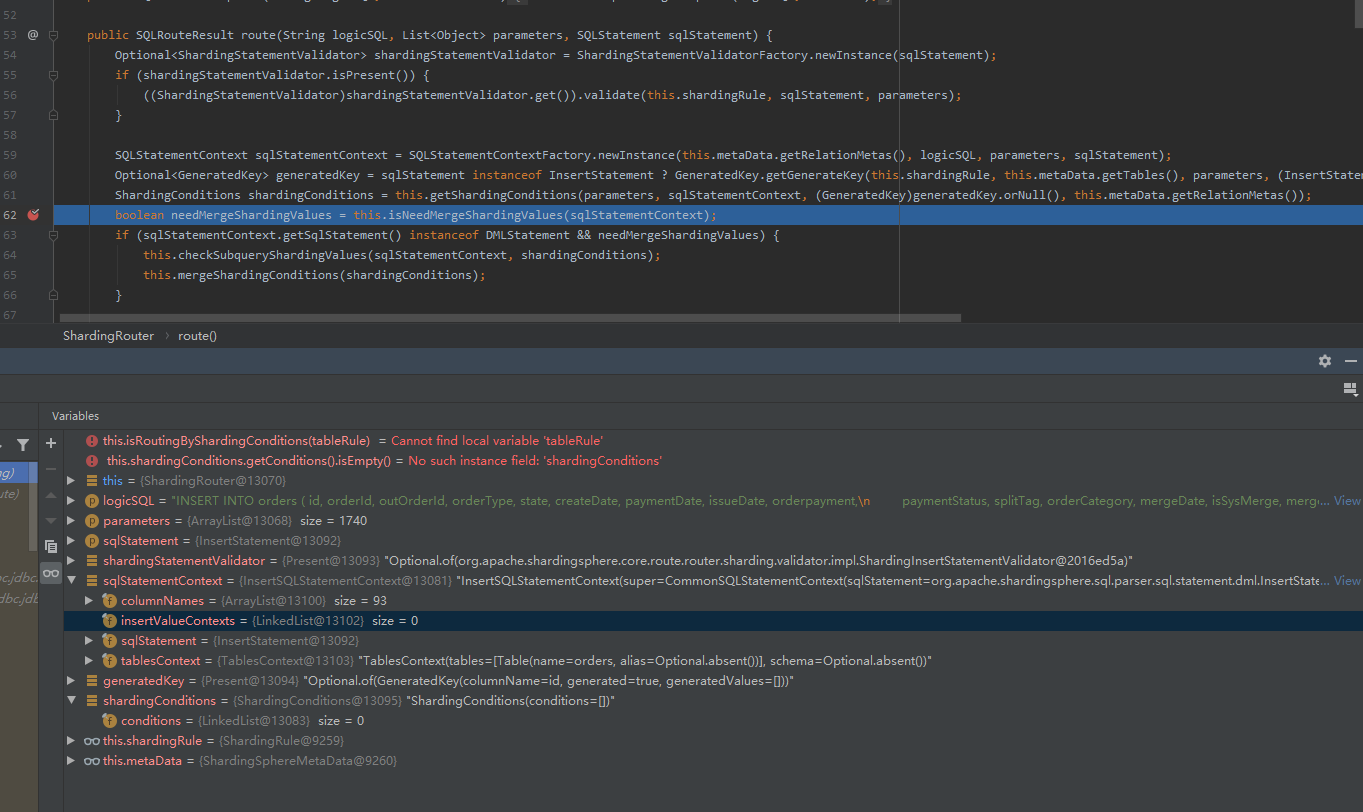This screenshot has width=1363, height=812.
Task: Click route() in the breadcrumb bar
Action: pyautogui.click(x=196, y=335)
